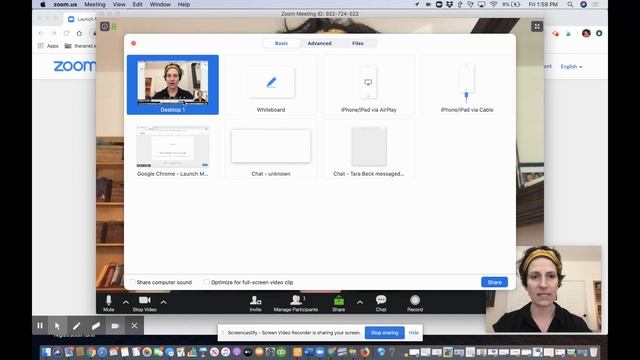Choose the Whiteboard share option
The image size is (640, 360).
coord(271,84)
